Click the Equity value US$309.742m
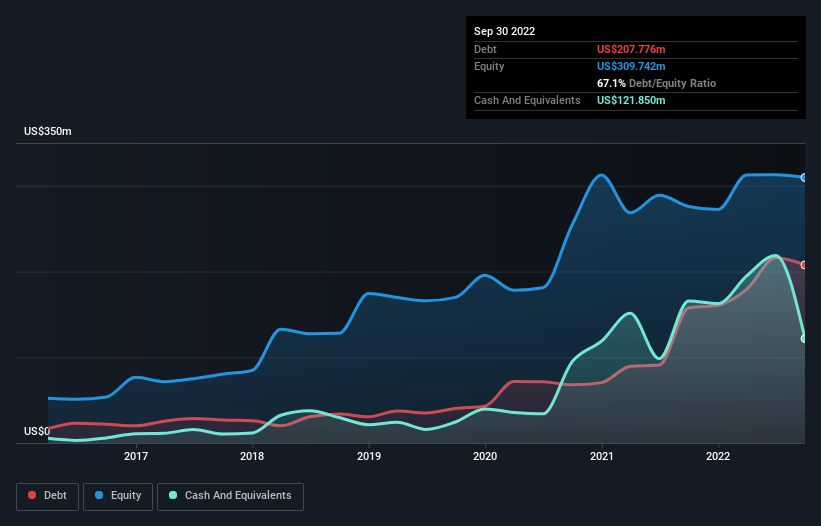The width and height of the screenshot is (821, 526). point(631,66)
